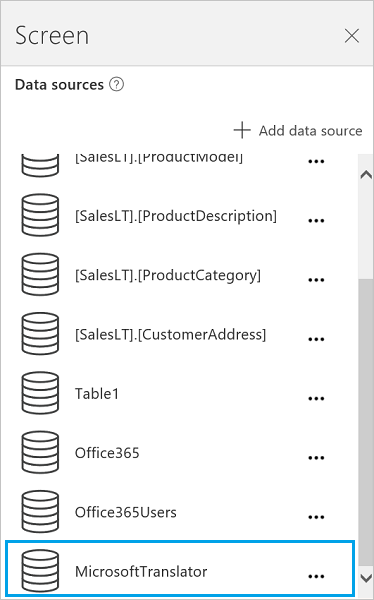Click the database icon for [SalesLT].[CustomerAddress]

(x=40, y=334)
